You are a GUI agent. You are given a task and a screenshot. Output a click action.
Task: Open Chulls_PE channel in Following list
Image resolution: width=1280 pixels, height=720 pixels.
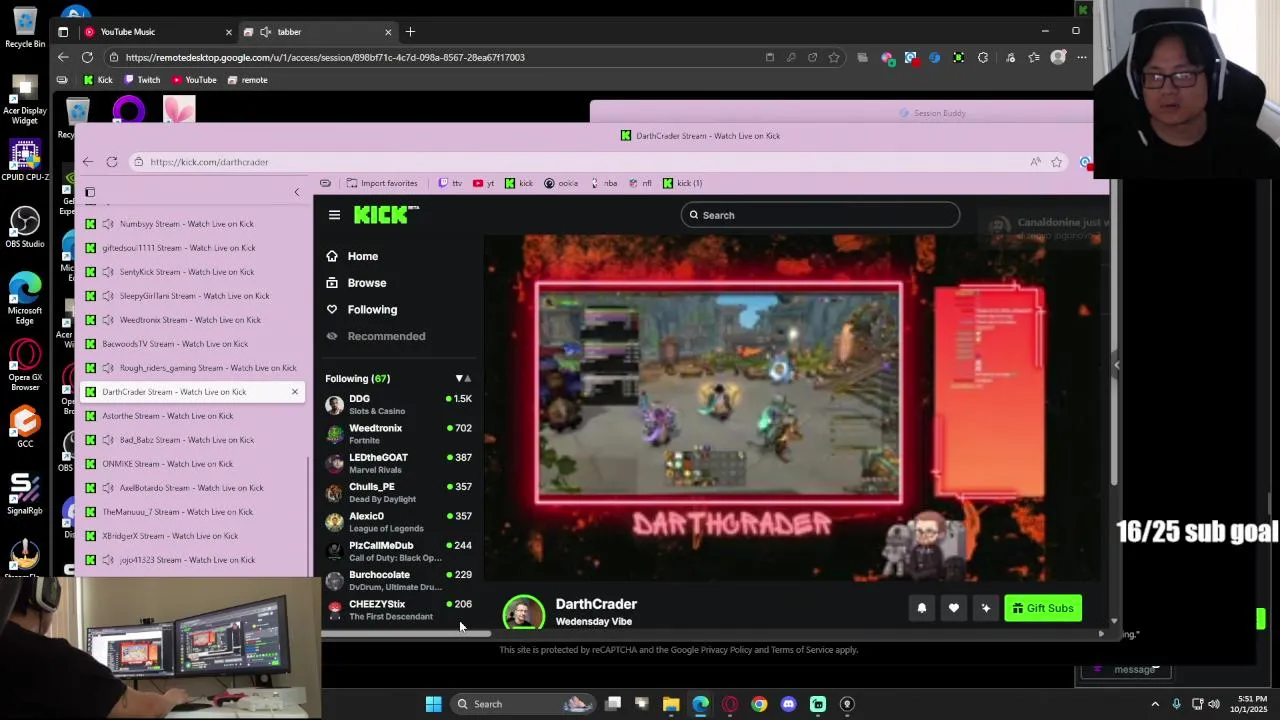pos(398,492)
